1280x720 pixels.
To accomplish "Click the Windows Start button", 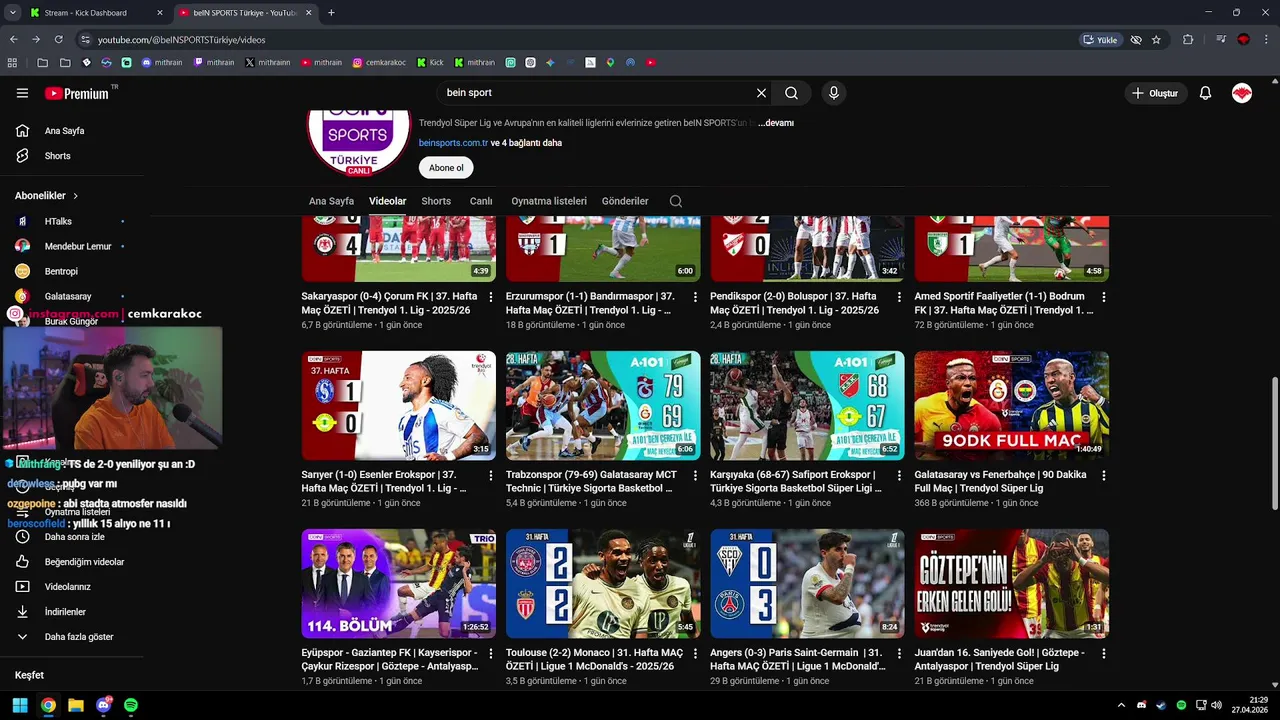I will click(19, 705).
